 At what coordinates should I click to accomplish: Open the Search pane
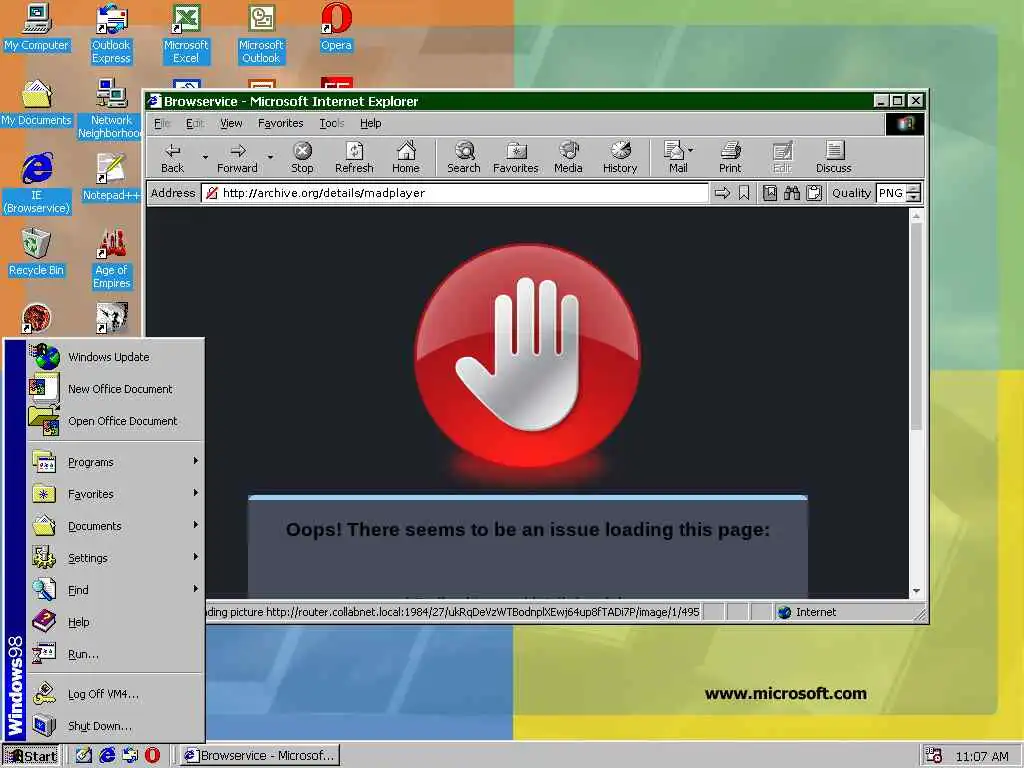[464, 158]
